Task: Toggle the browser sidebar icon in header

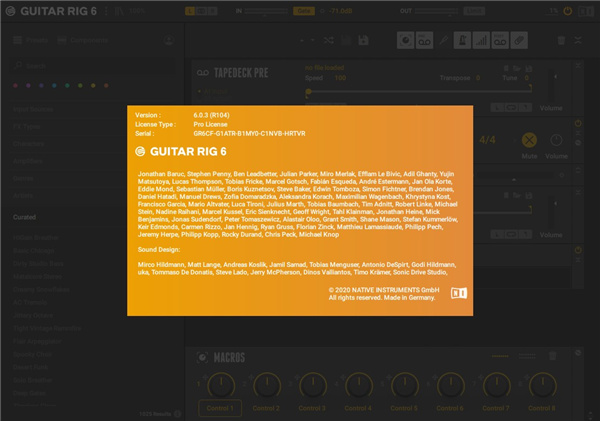Action: (119, 11)
